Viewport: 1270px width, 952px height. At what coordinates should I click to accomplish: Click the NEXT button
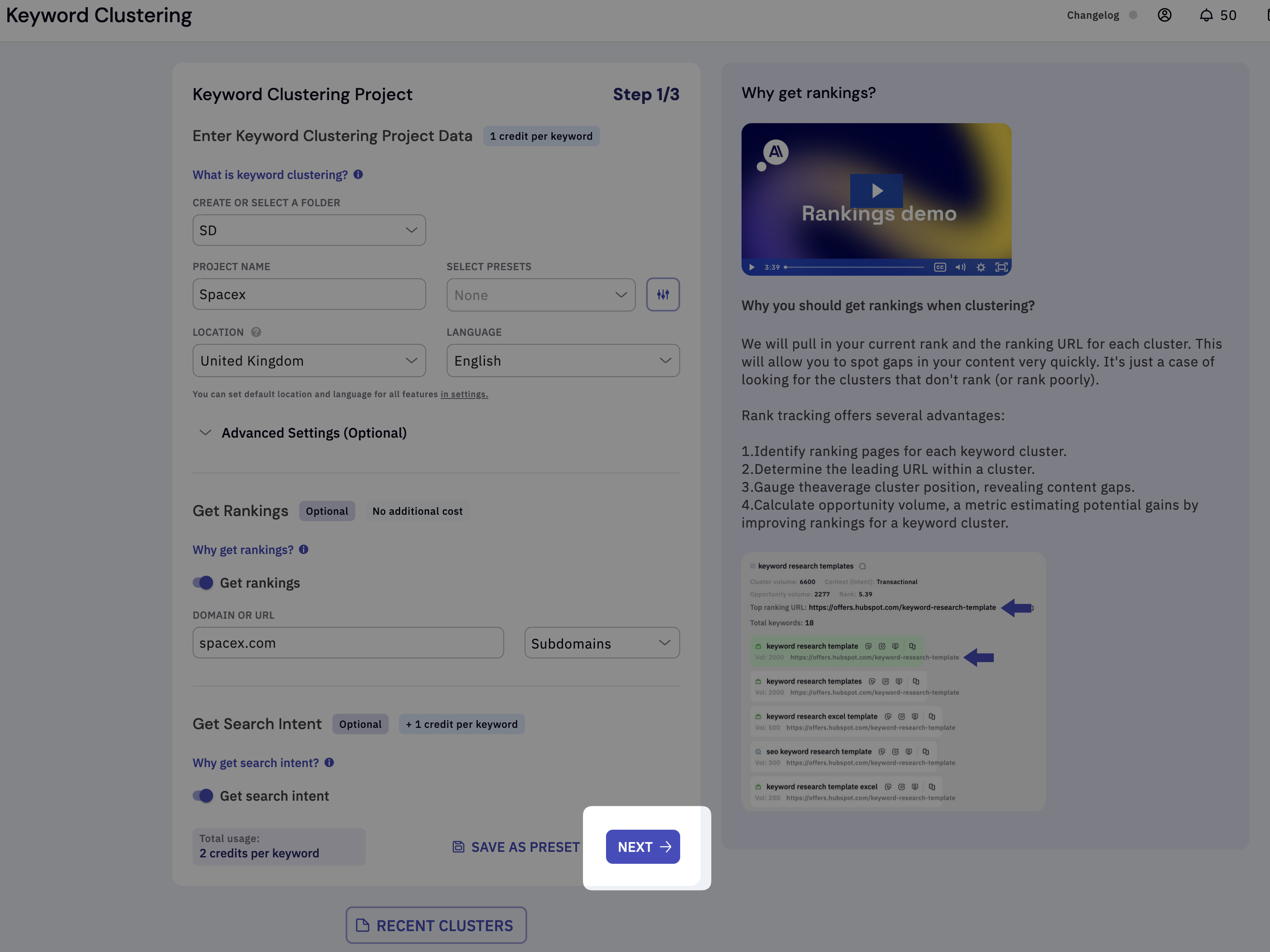(x=643, y=847)
